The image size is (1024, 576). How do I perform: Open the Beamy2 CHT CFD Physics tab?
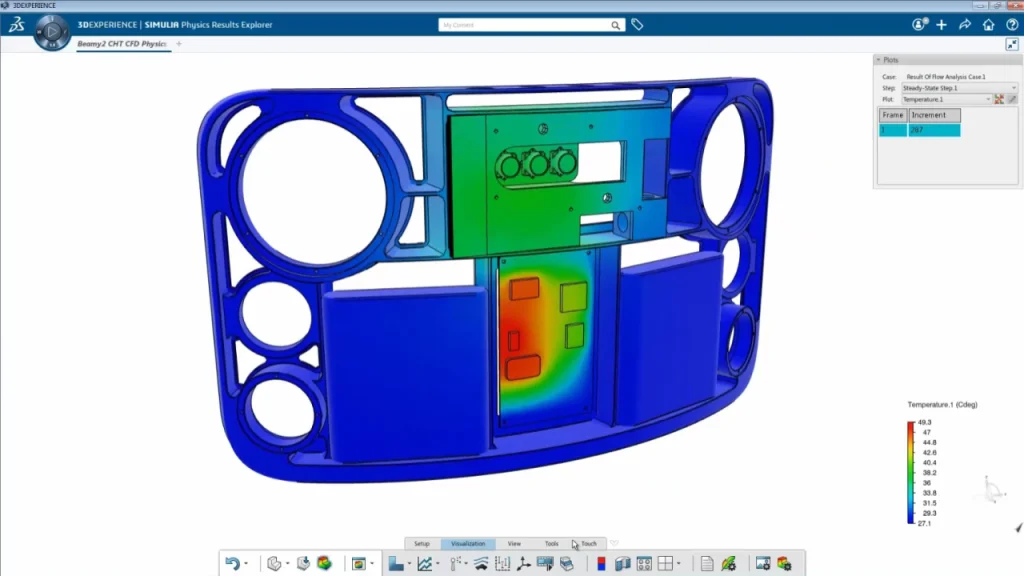[121, 44]
